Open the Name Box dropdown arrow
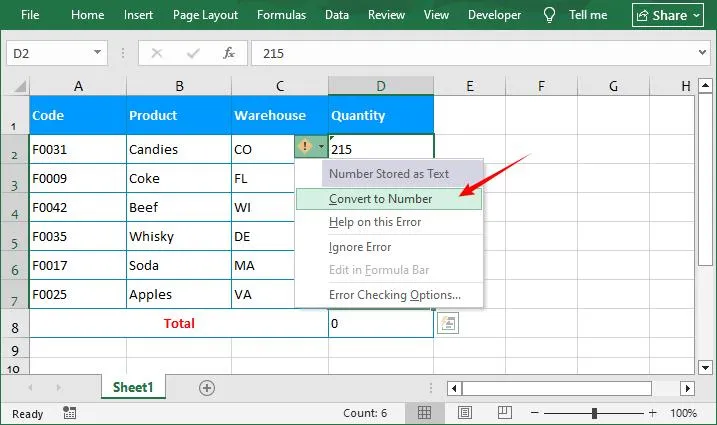717x425 pixels. tap(97, 53)
